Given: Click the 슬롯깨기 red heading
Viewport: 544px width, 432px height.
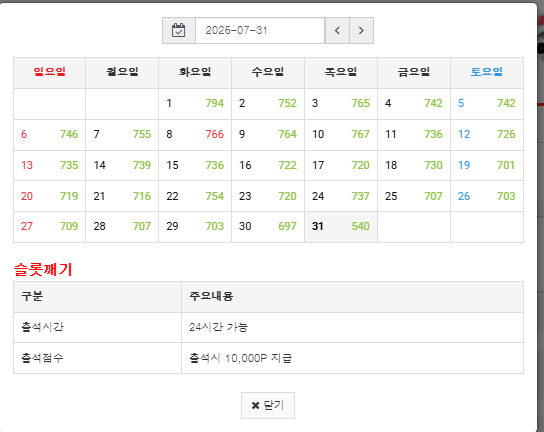Looking at the screenshot, I should 43,269.
